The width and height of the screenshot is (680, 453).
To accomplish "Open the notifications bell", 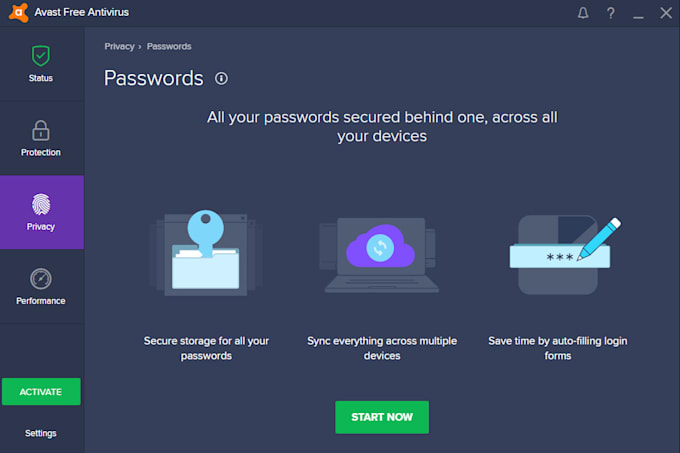I will 584,13.
